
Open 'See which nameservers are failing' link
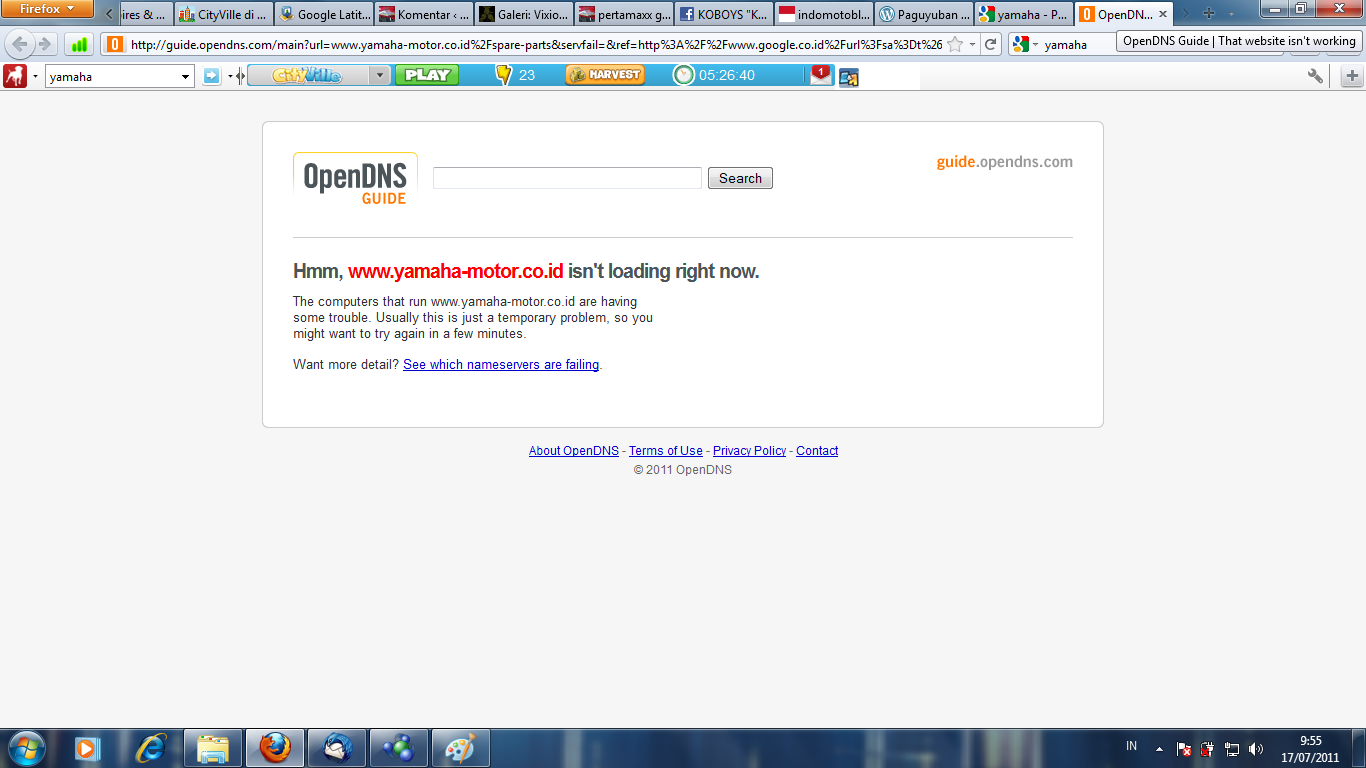[500, 365]
